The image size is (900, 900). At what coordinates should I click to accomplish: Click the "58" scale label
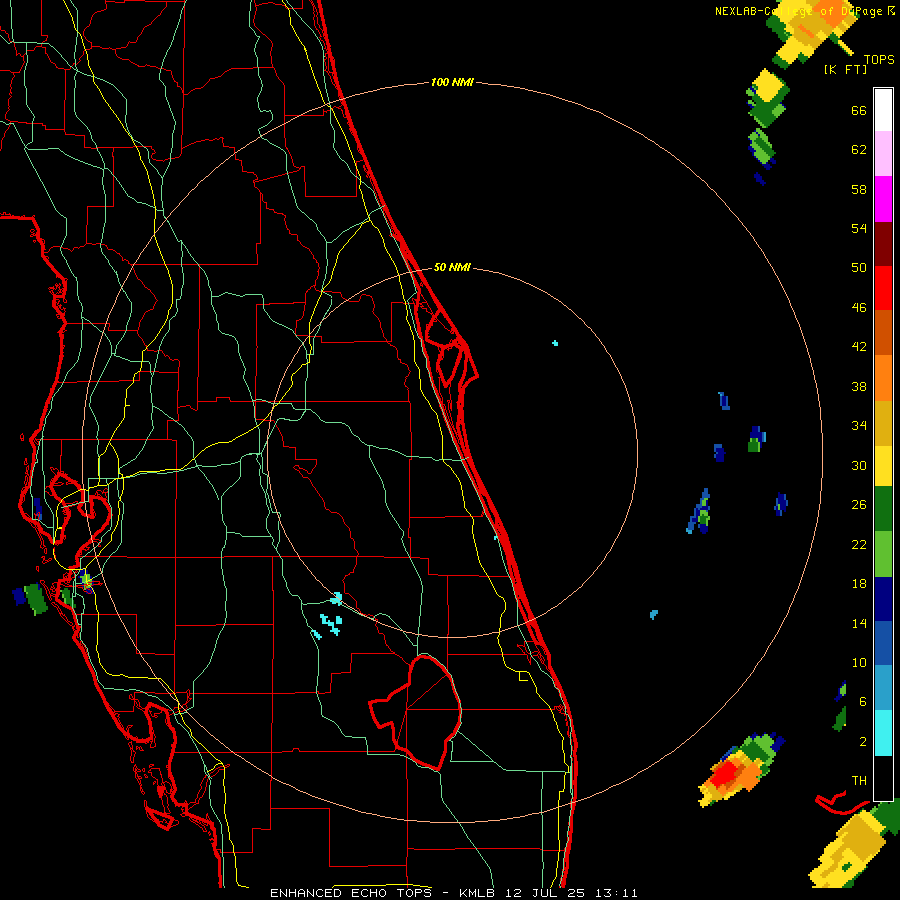(859, 189)
